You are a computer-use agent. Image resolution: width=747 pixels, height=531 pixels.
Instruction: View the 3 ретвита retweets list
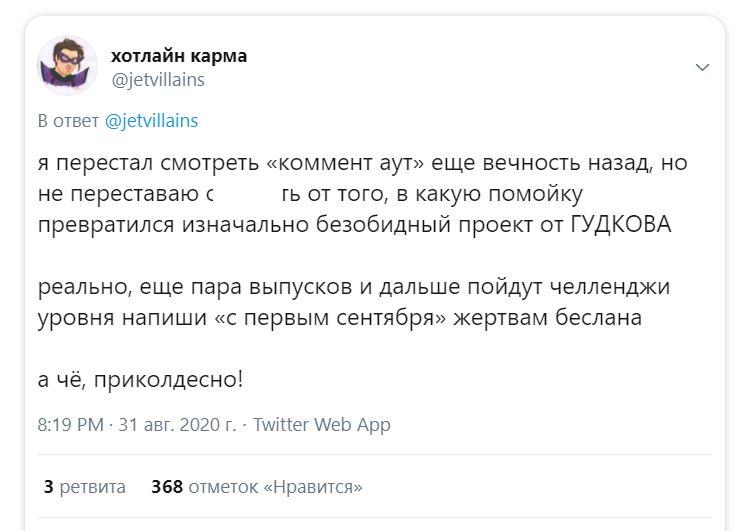[x=85, y=487]
